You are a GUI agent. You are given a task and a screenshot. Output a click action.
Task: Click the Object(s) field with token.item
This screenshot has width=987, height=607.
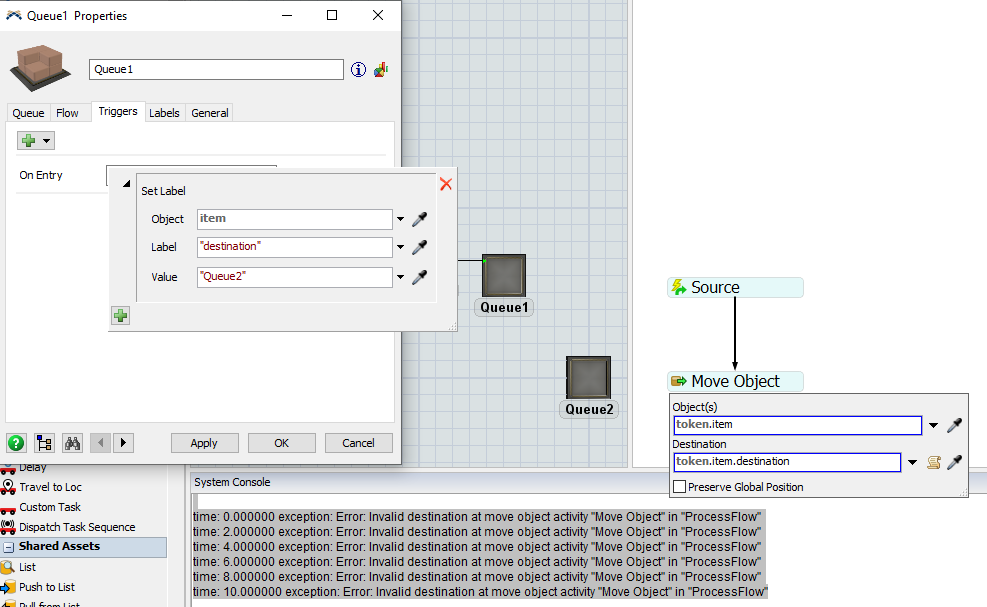pos(798,425)
